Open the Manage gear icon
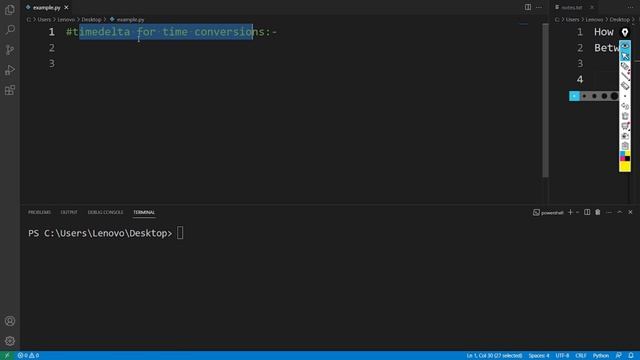Image resolution: width=640 pixels, height=360 pixels. point(10,341)
